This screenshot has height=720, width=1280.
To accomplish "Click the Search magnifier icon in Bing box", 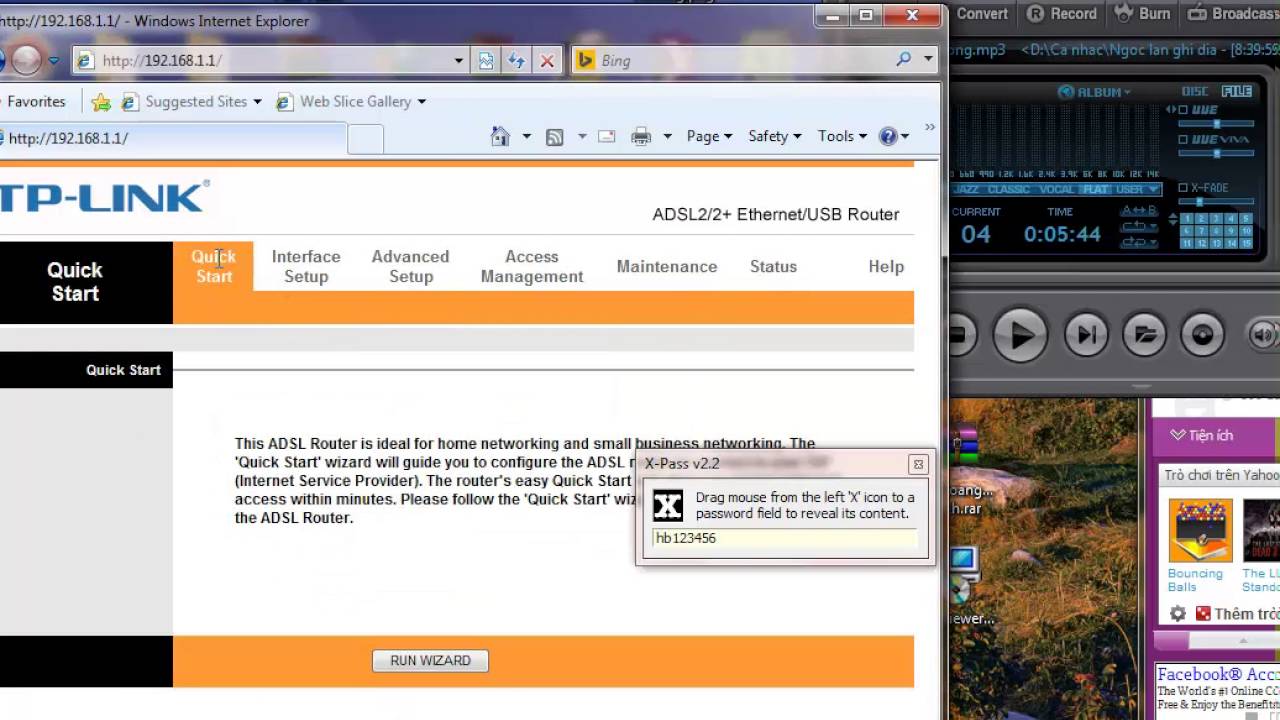I will tap(904, 60).
